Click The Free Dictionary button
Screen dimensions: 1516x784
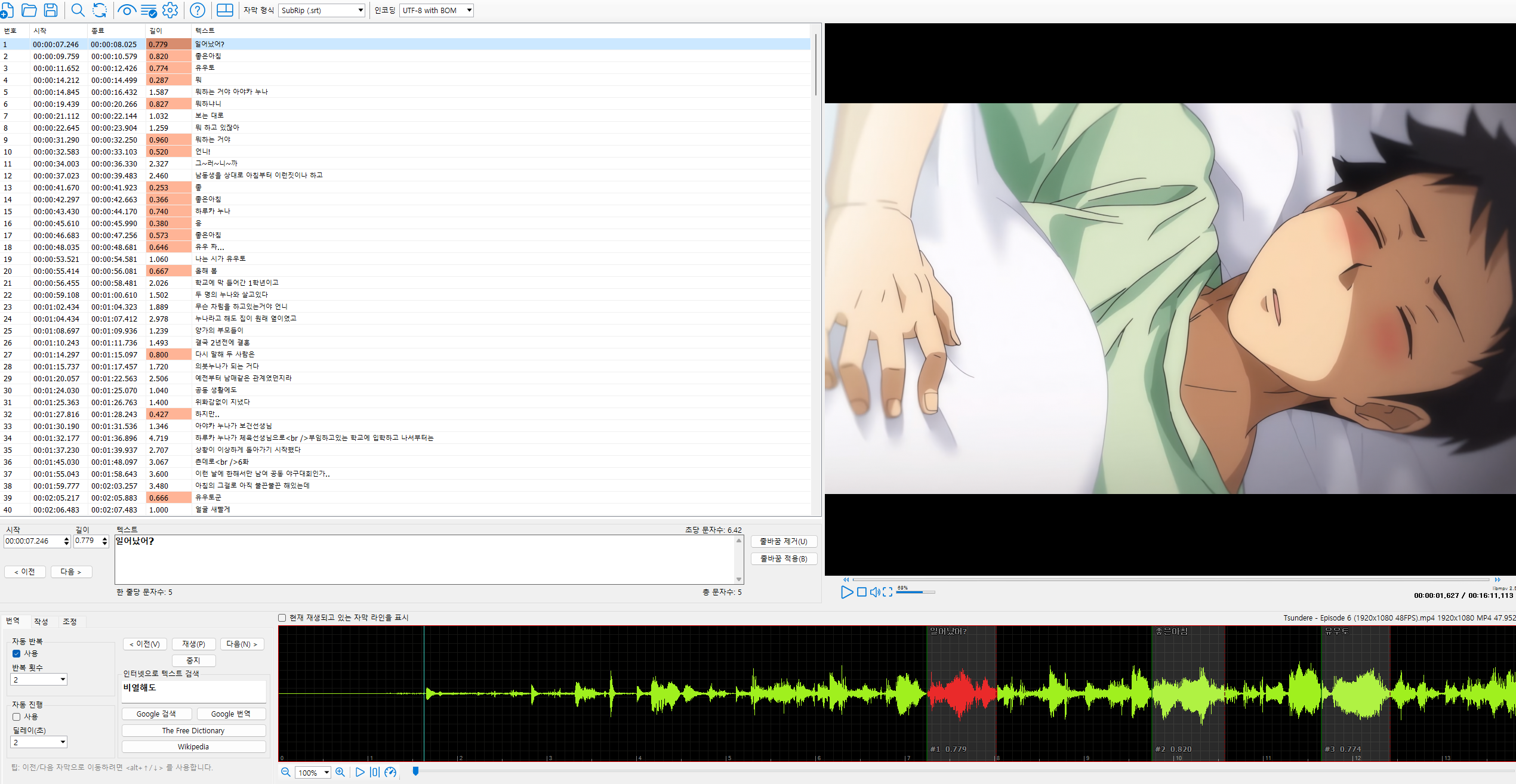[194, 730]
